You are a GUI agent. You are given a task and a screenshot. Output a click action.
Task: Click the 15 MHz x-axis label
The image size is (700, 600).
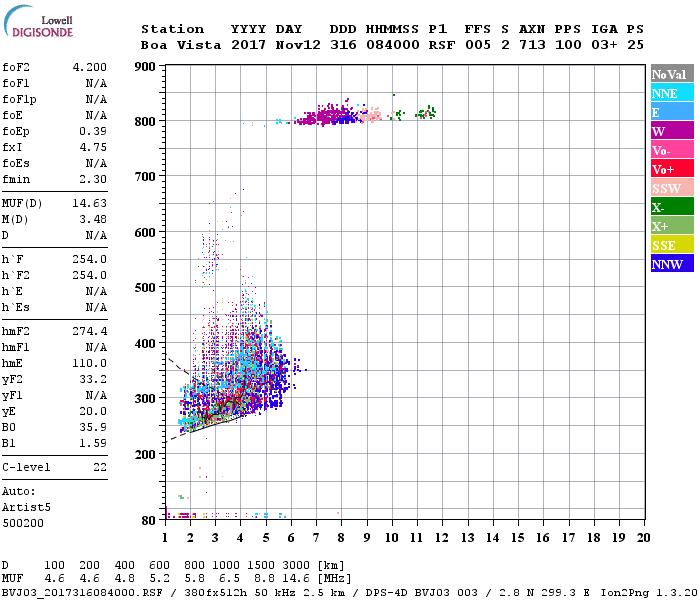click(x=518, y=538)
